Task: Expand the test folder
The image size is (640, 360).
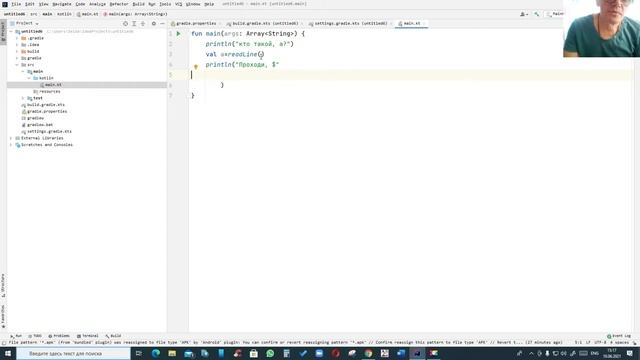Action: (23, 98)
